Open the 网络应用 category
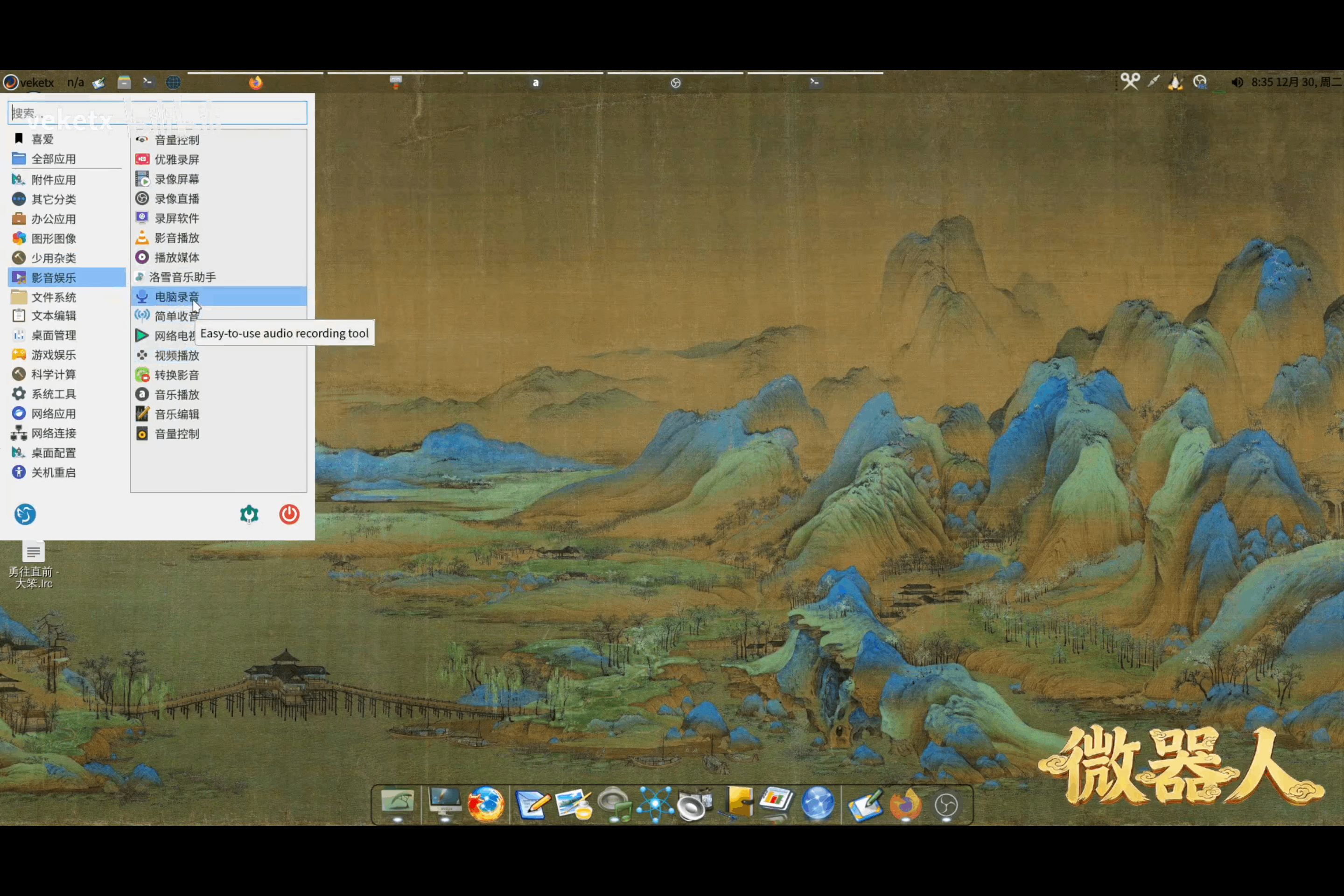1344x896 pixels. click(67, 413)
